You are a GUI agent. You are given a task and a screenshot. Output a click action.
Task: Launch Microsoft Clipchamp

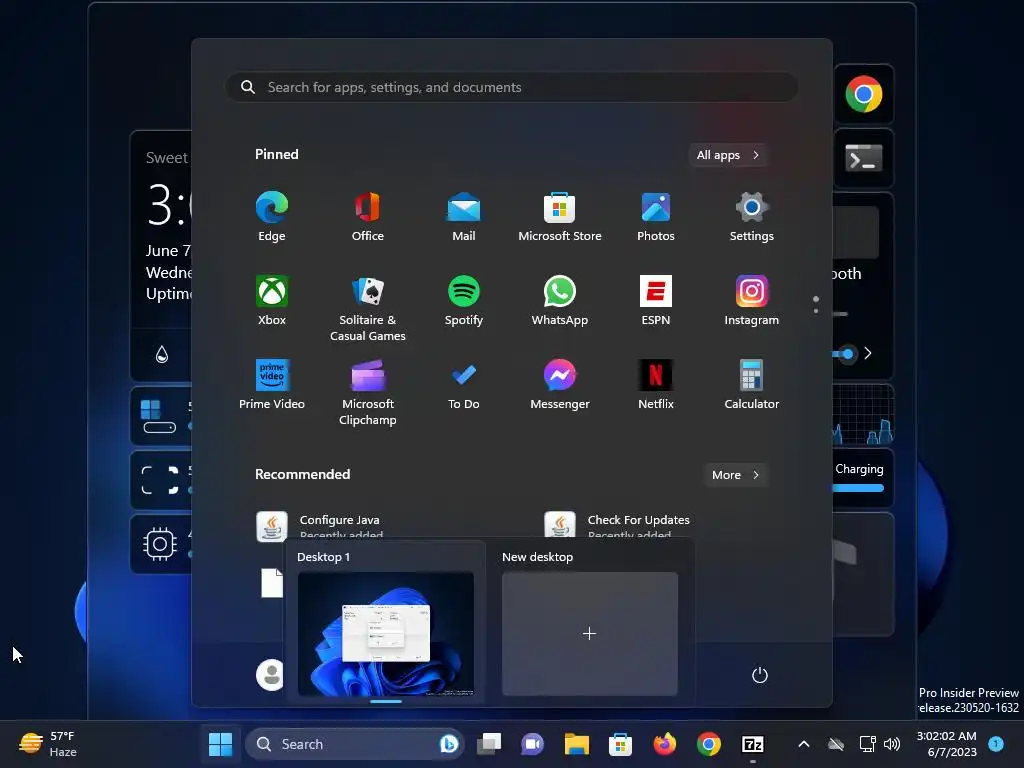[368, 393]
